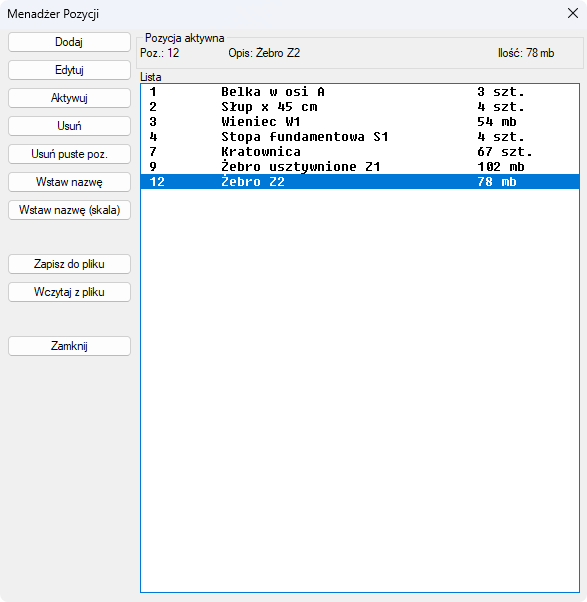Save list via Zapisz do pliku

tap(69, 264)
